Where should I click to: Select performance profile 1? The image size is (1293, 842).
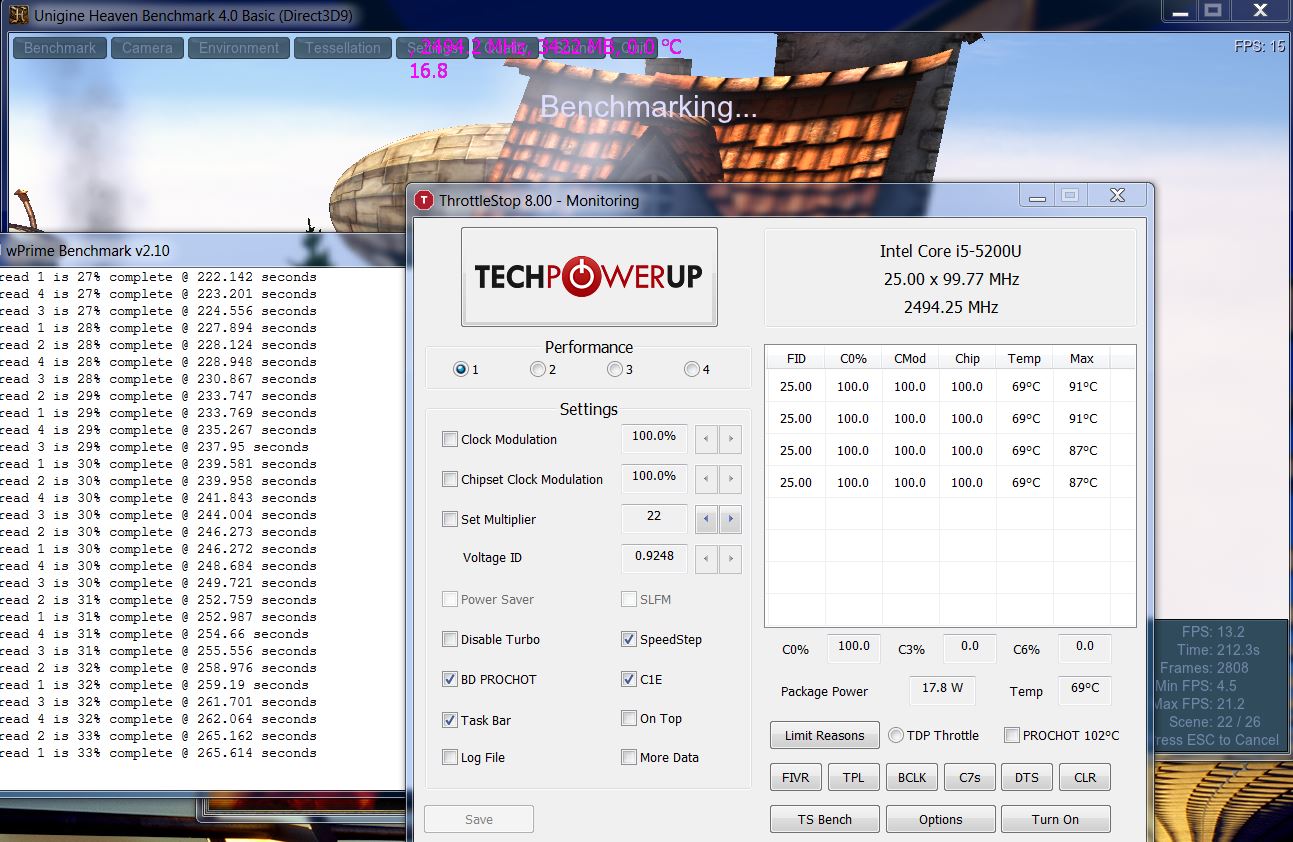coord(461,369)
